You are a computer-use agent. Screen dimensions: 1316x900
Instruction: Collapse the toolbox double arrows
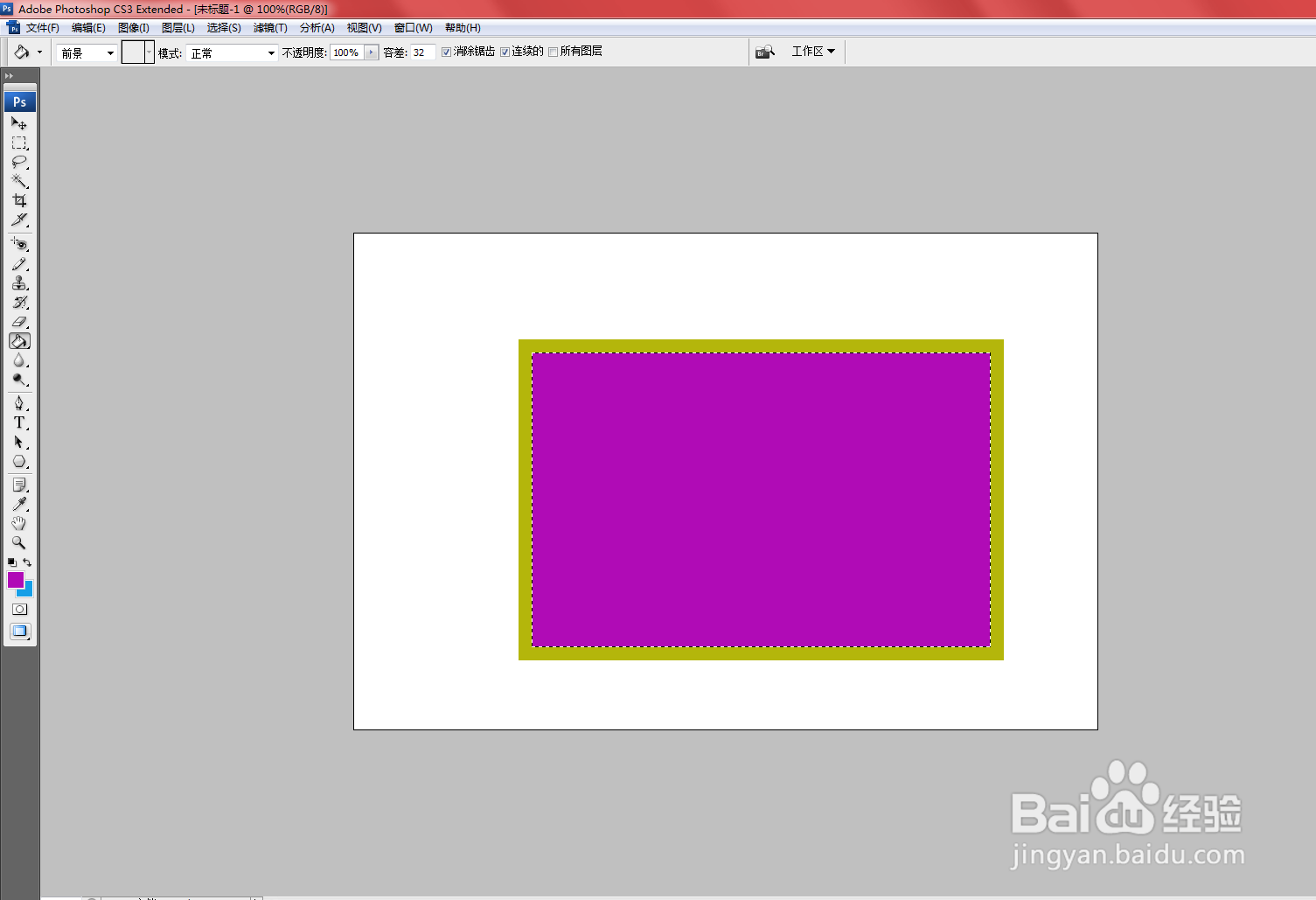[9, 76]
